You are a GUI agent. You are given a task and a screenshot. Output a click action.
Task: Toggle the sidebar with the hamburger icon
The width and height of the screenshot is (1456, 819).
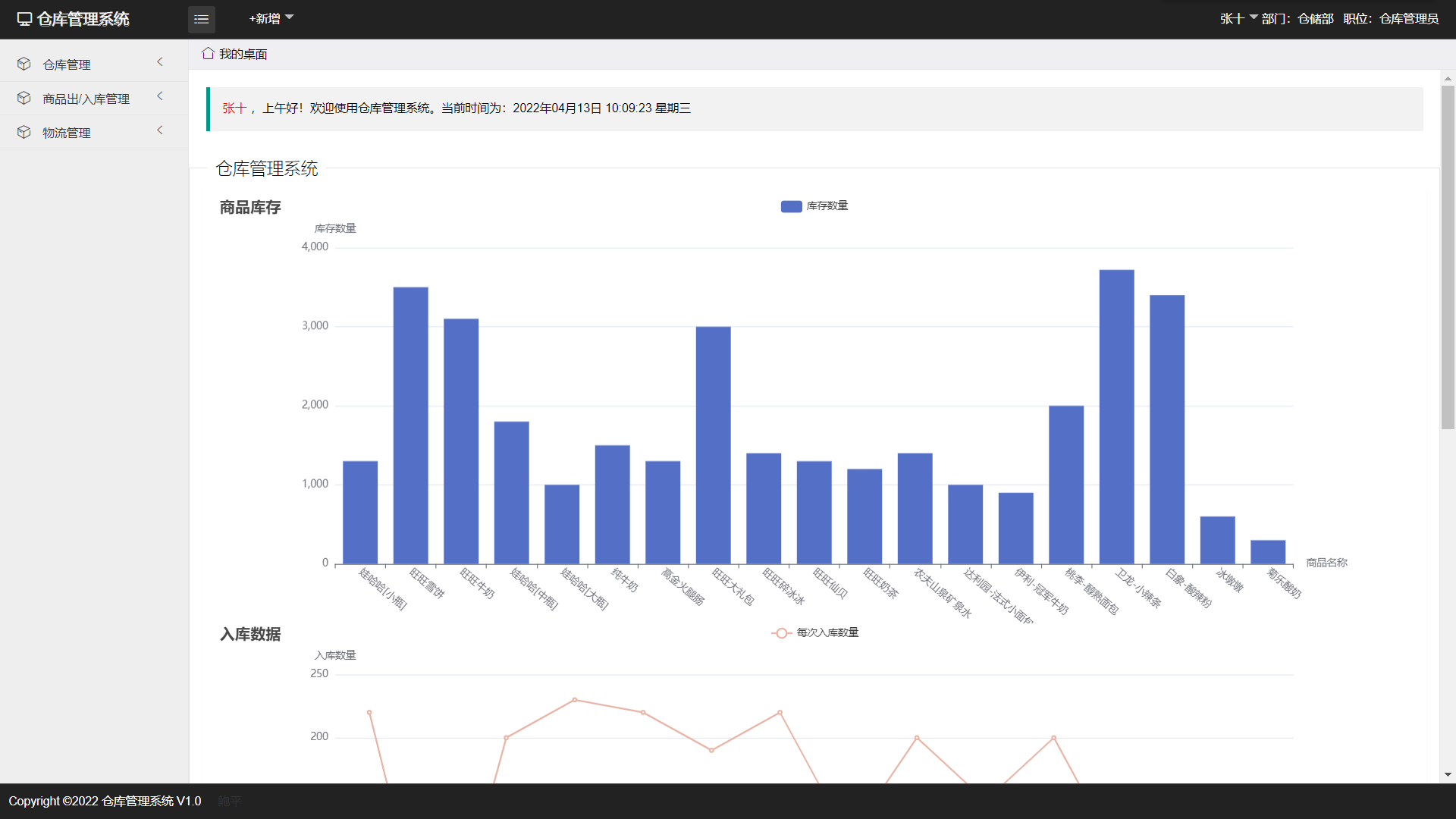[201, 19]
